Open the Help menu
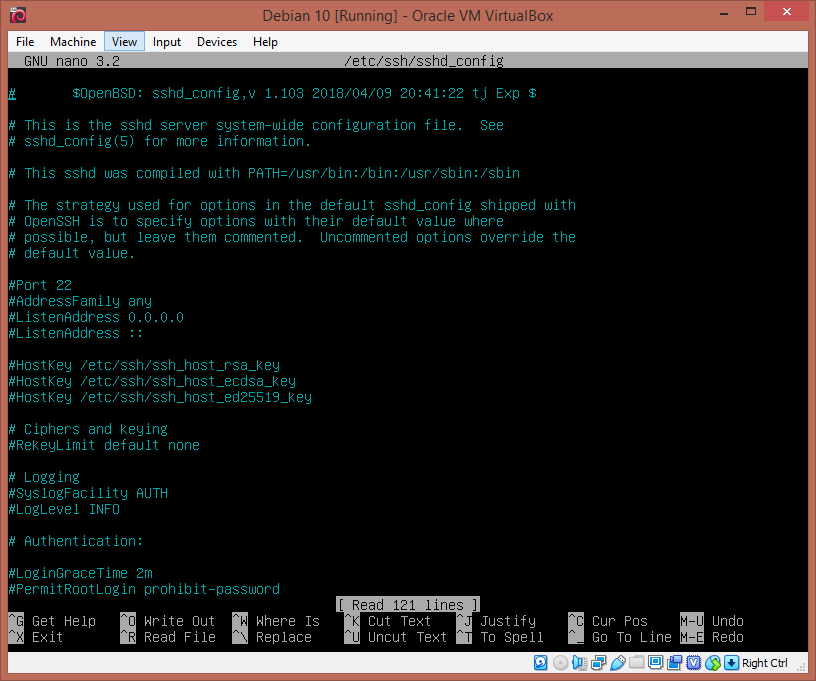816x681 pixels. [x=265, y=42]
